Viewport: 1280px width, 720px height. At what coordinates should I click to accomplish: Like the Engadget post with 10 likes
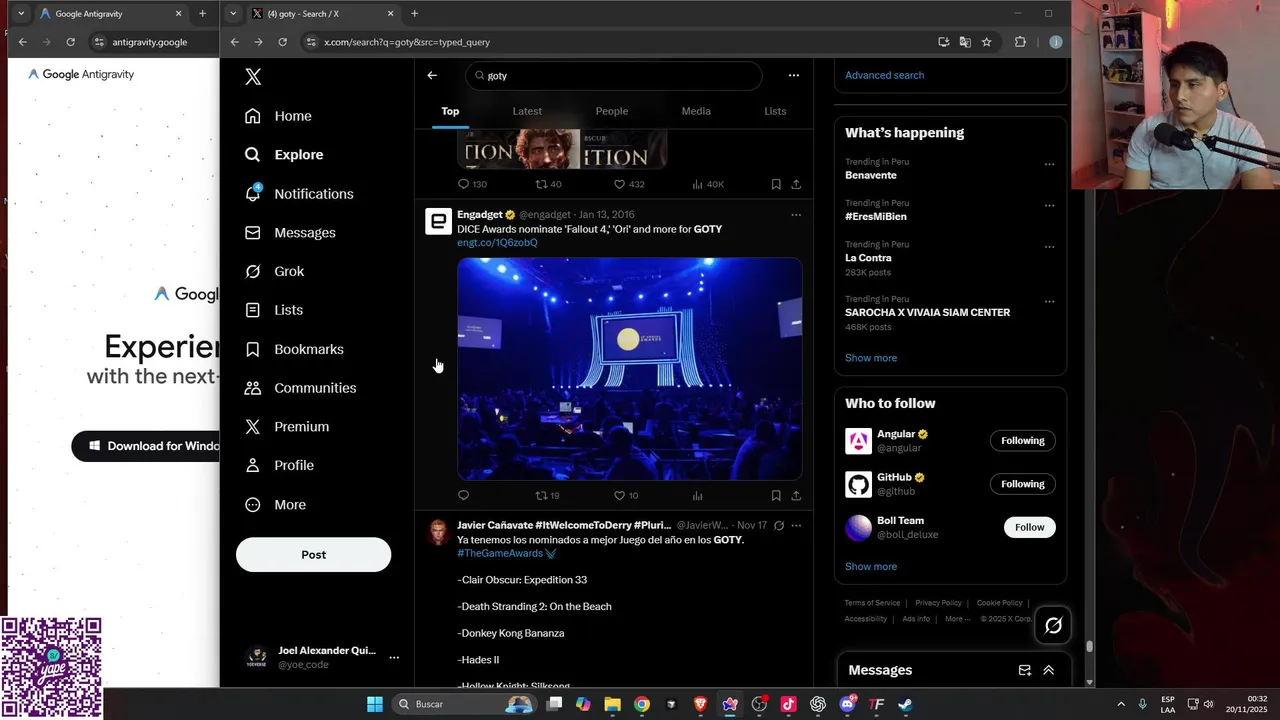(626, 495)
